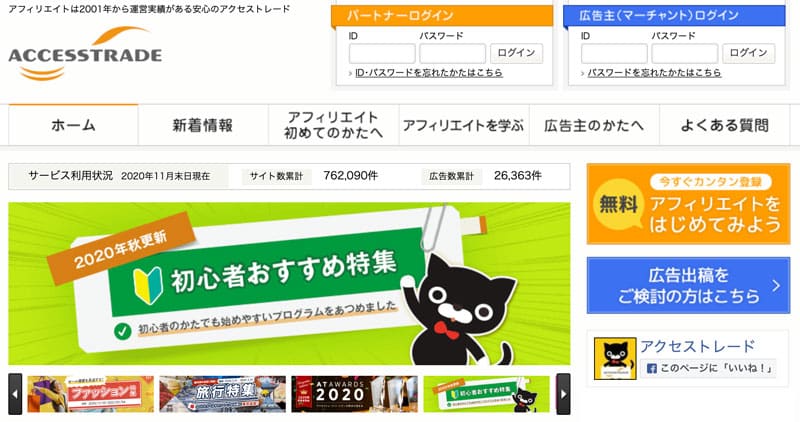This screenshot has height=422, width=800.
Task: Go to アフィリエイトを学ぶ menu
Action: pos(463,125)
